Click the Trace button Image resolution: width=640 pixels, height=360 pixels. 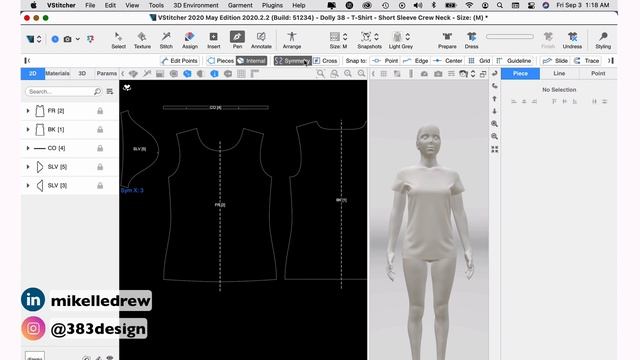pos(587,61)
